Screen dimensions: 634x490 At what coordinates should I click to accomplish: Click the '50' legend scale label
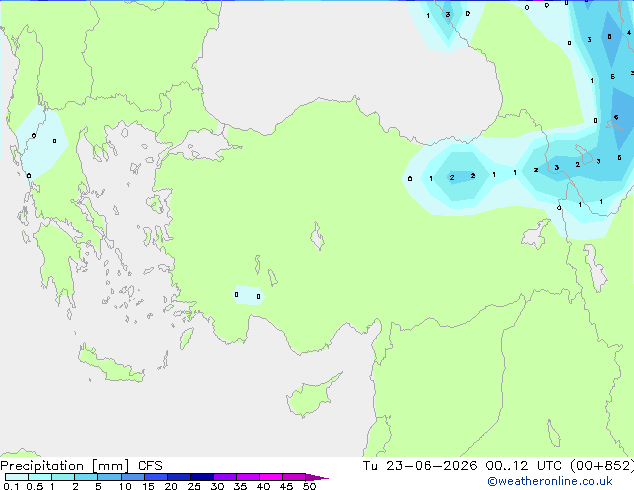coord(309,486)
